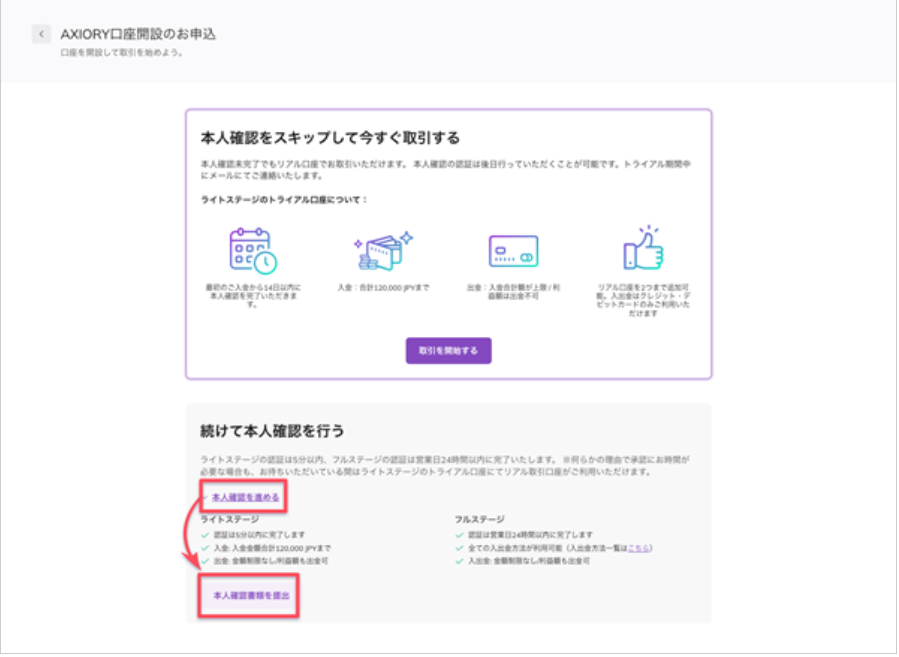Viewport: 899px width, 657px height.
Task: Click the calendar with clock icon
Action: 253,250
